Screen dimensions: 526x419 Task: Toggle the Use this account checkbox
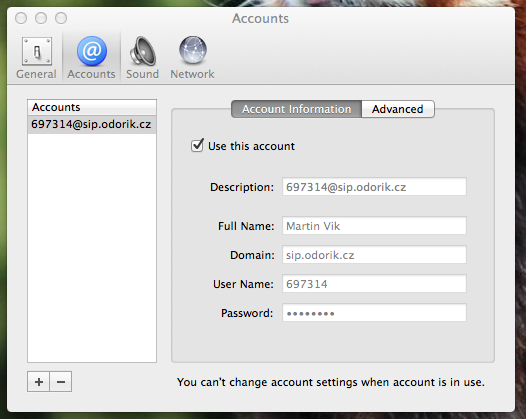point(197,146)
